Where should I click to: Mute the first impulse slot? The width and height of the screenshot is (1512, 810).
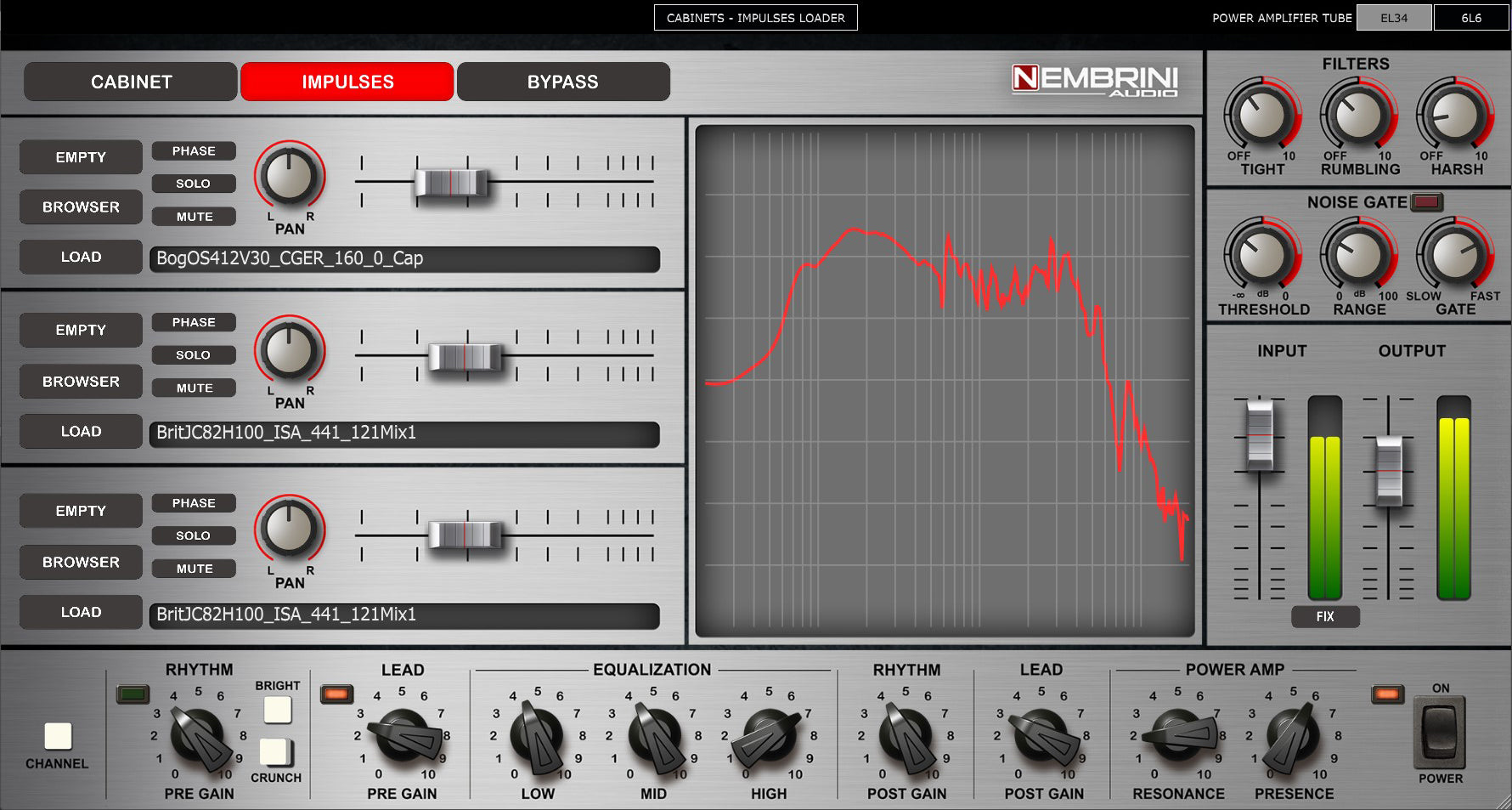pyautogui.click(x=194, y=217)
